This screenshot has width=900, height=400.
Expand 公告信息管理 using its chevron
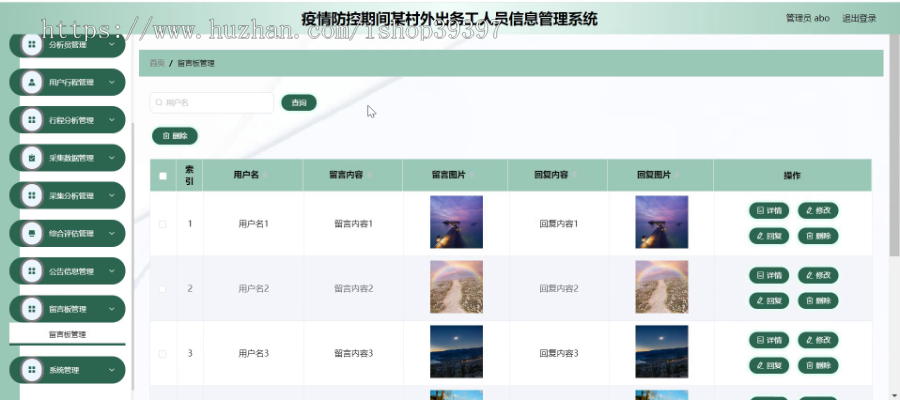tap(112, 271)
